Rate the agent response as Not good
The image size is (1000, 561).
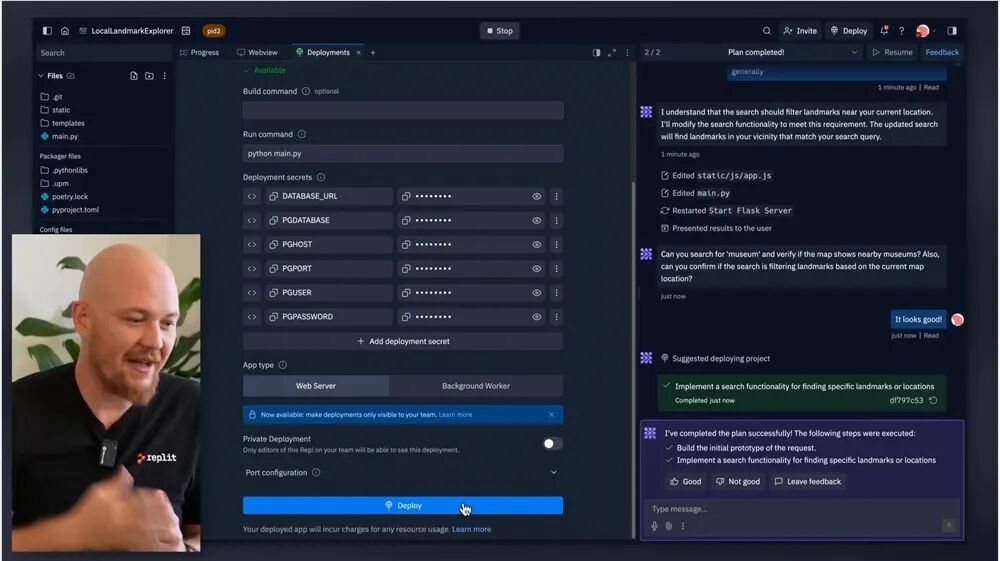click(x=738, y=481)
